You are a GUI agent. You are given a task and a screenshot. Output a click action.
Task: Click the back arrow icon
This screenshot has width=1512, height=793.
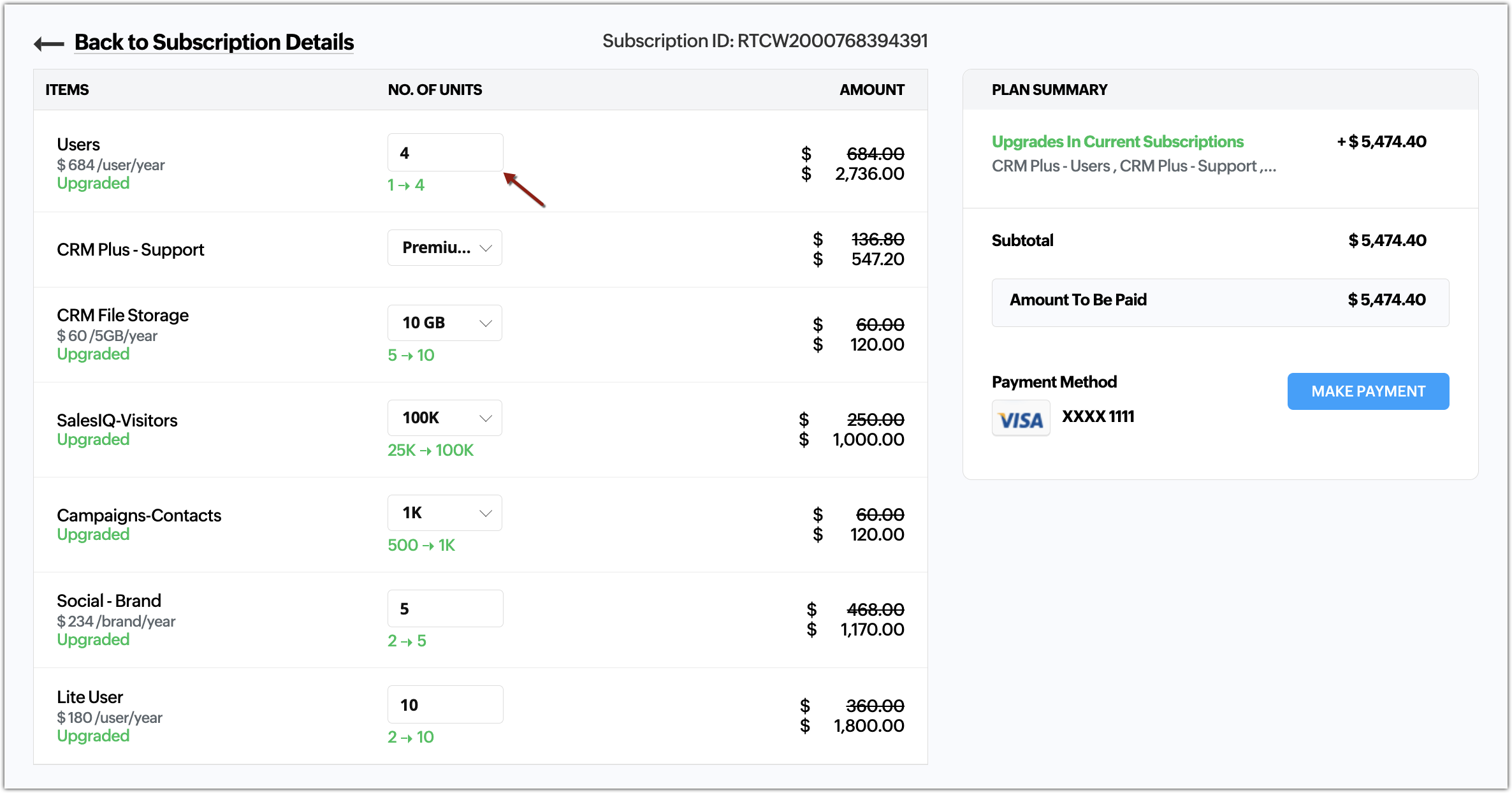tap(48, 43)
